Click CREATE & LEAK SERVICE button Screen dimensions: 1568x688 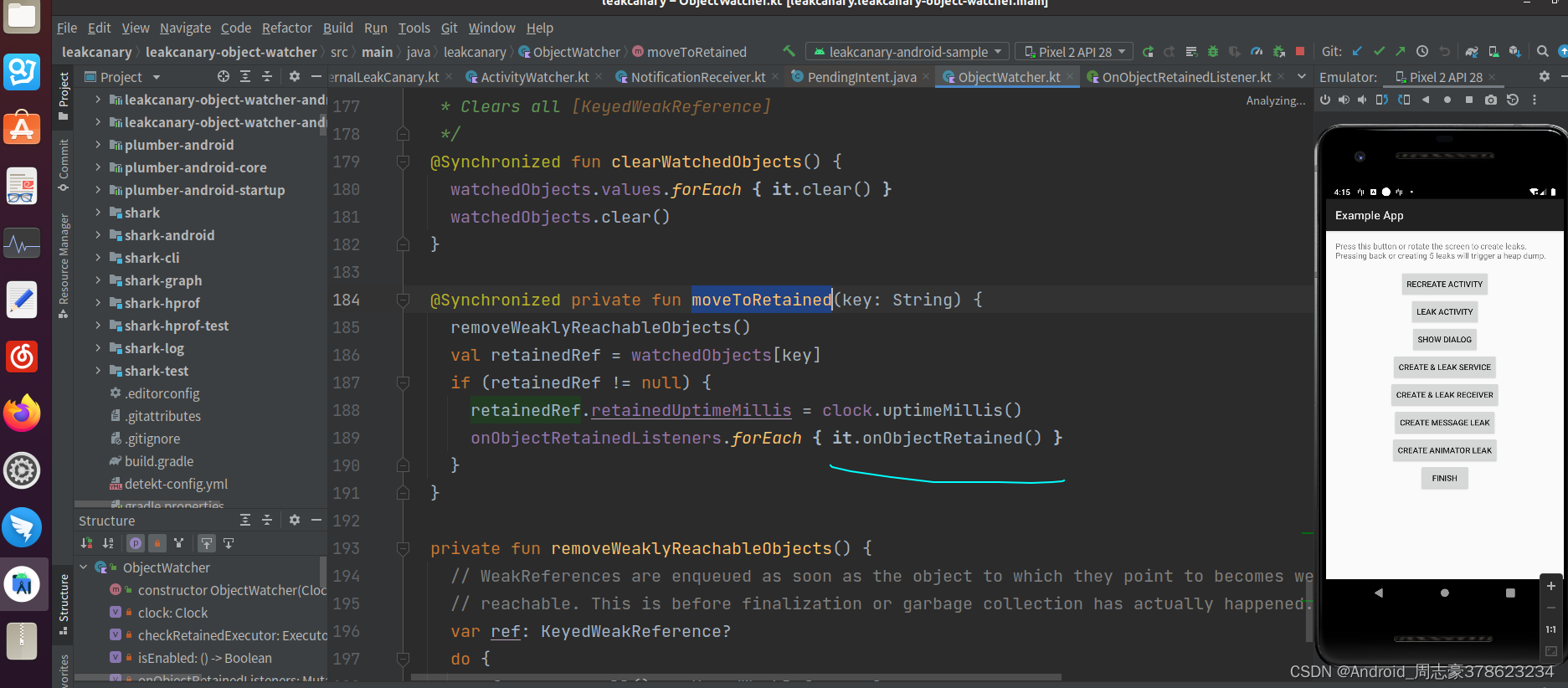pos(1444,367)
